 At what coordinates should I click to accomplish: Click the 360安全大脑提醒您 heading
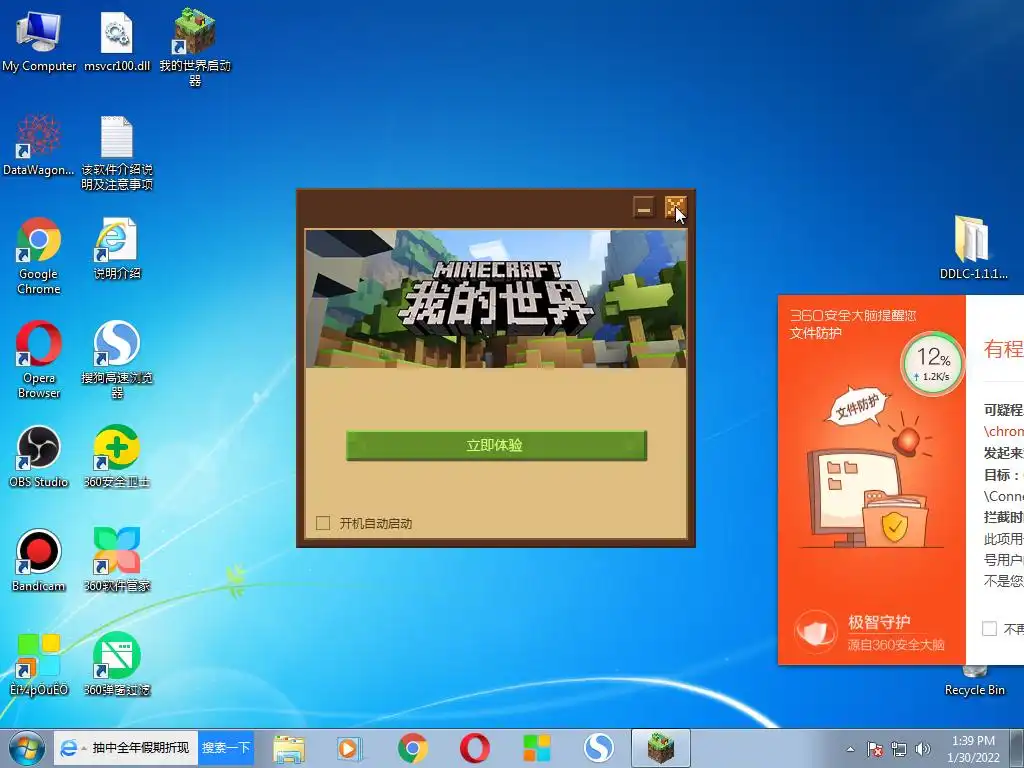click(x=853, y=315)
